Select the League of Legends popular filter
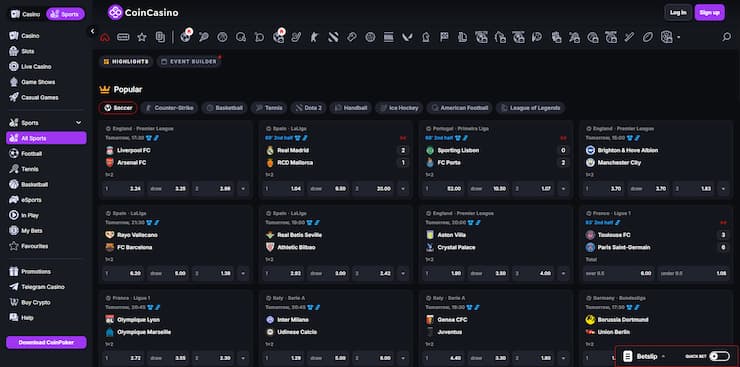Viewport: 740px width, 367px height. click(x=530, y=108)
